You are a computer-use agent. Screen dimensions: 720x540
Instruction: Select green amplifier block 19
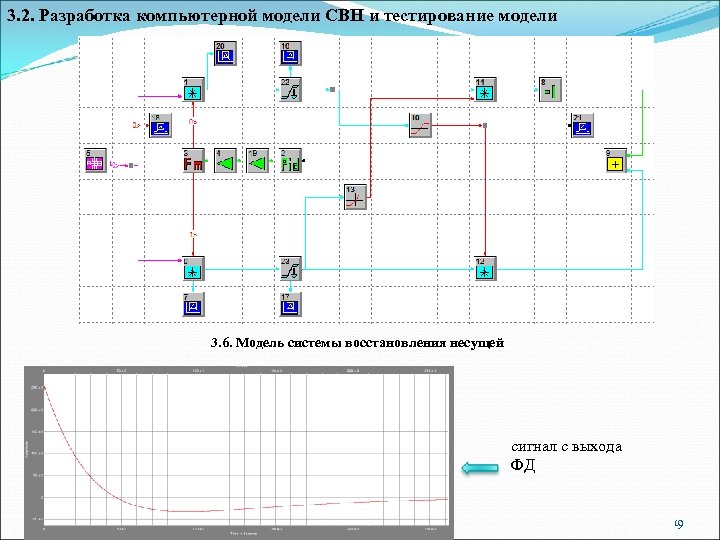[x=258, y=161]
